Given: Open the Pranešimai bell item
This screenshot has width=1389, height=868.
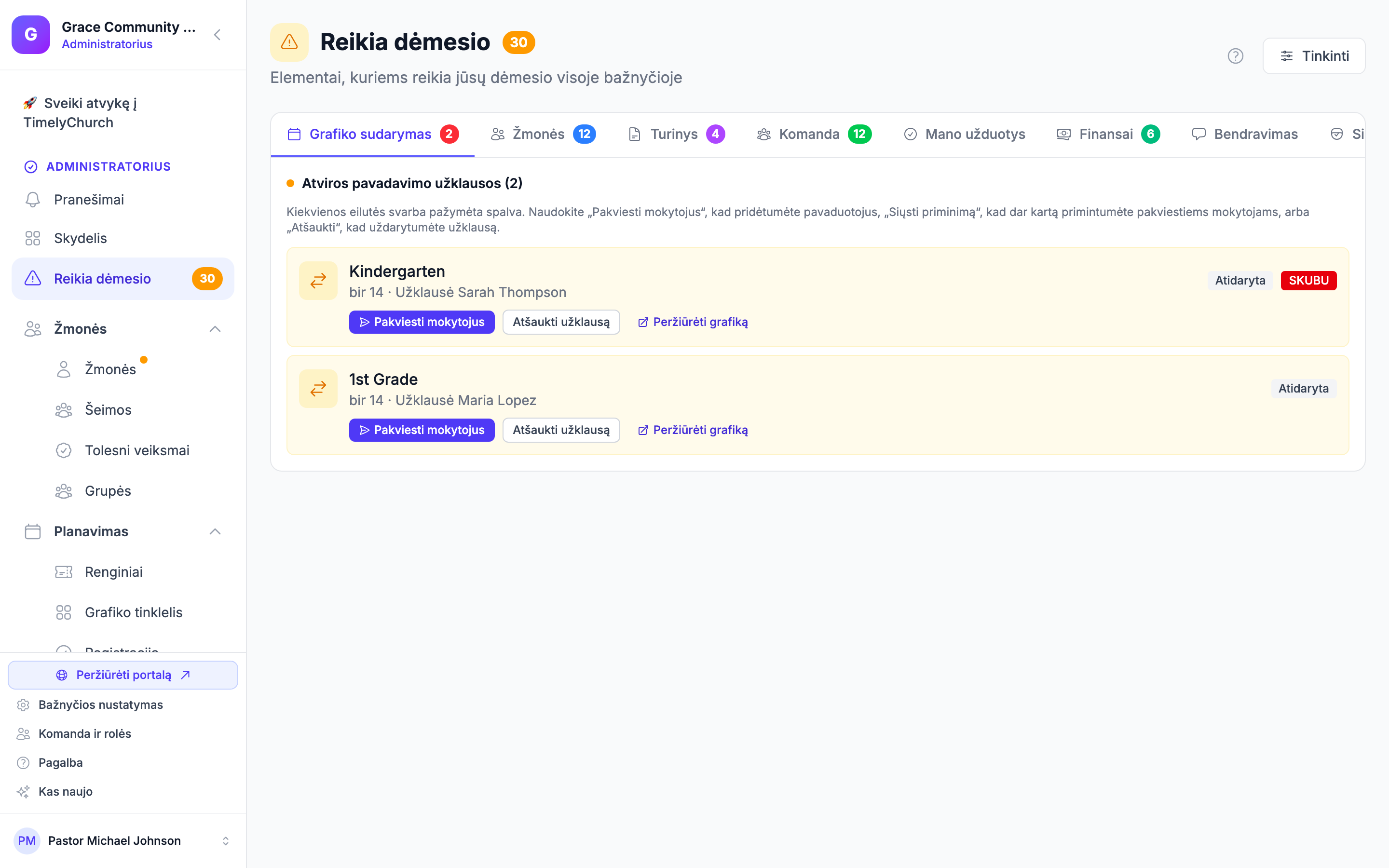Looking at the screenshot, I should coord(123,200).
